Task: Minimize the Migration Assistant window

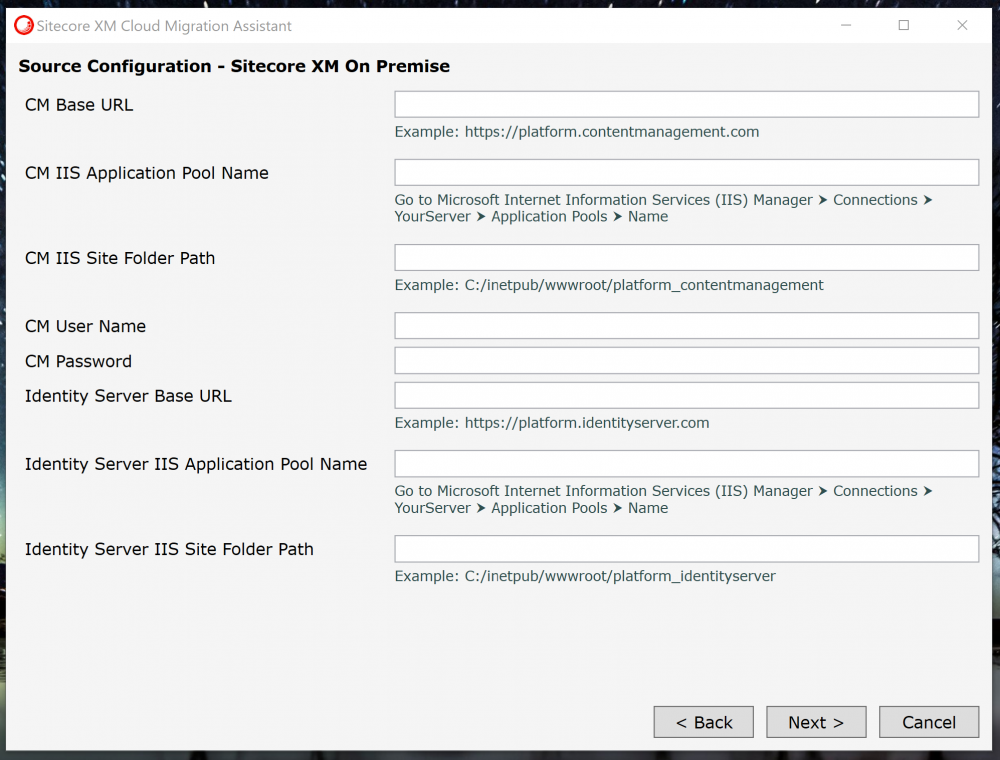Action: 846,26
